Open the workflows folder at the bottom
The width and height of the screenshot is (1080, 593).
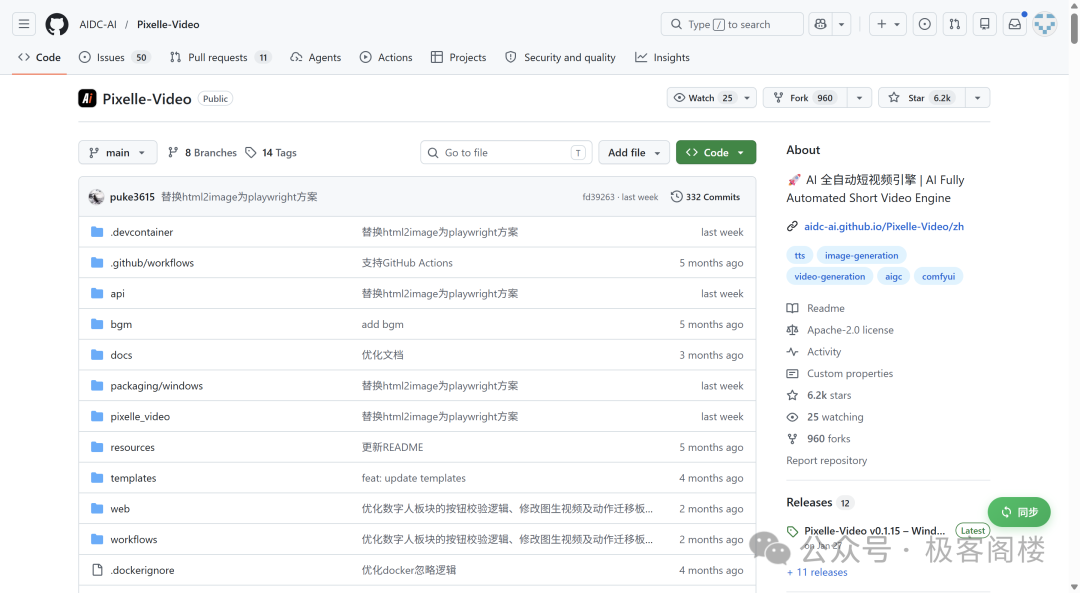point(134,539)
